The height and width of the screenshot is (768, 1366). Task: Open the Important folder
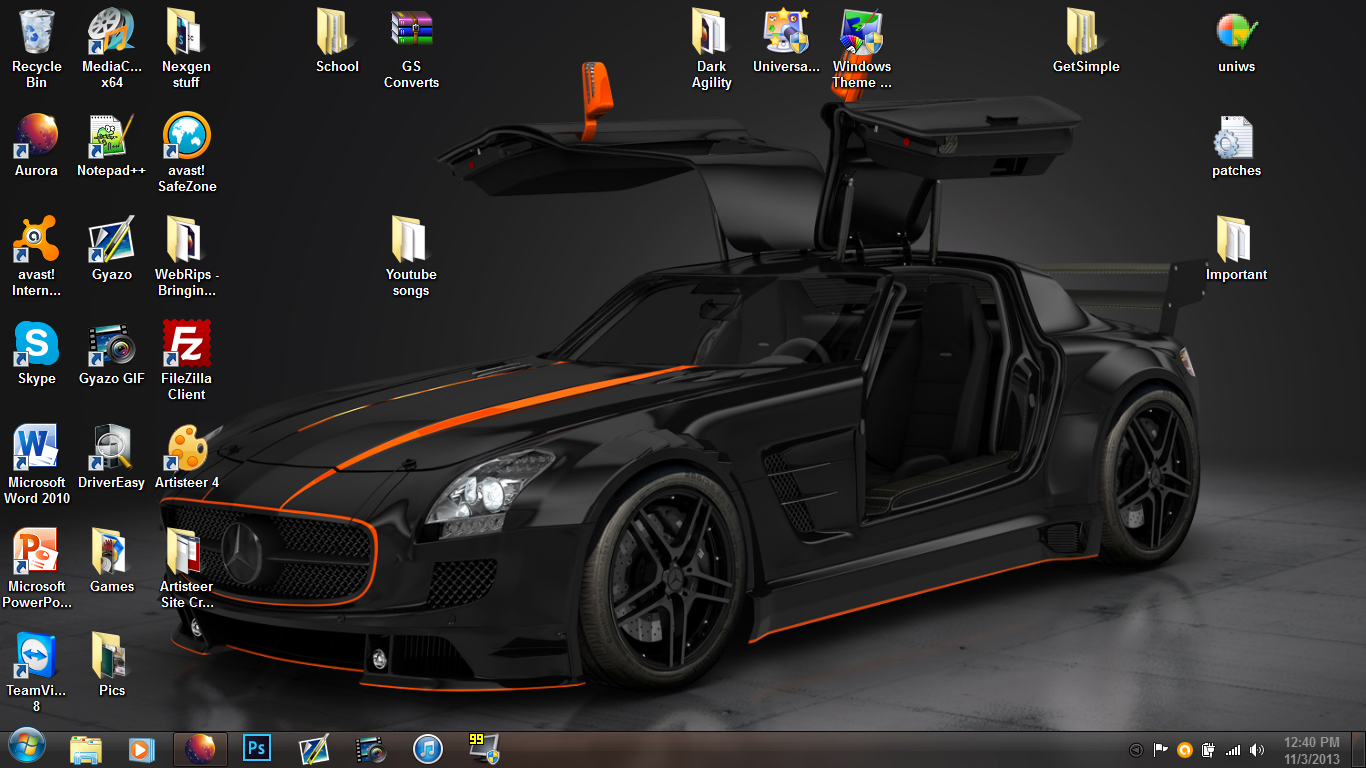click(1237, 248)
